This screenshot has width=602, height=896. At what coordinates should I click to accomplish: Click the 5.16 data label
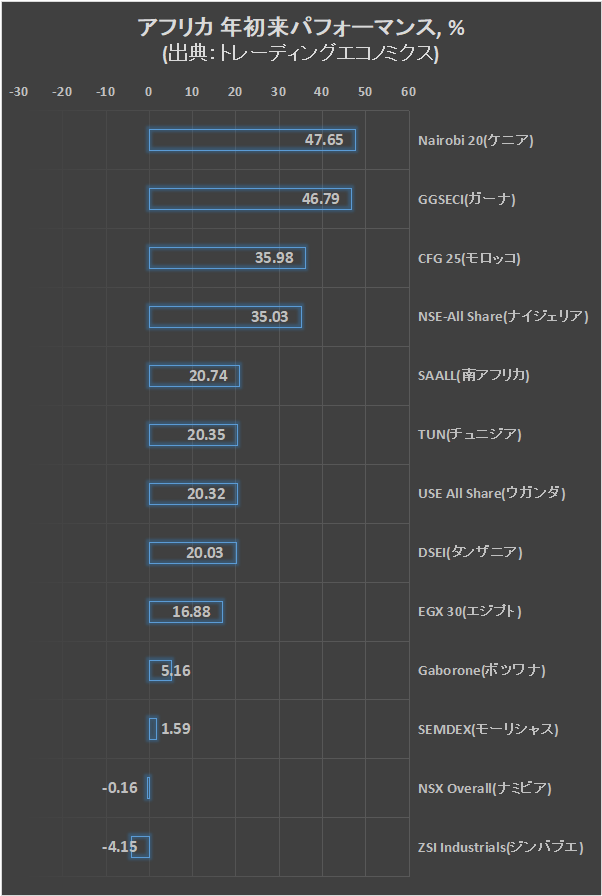[176, 670]
